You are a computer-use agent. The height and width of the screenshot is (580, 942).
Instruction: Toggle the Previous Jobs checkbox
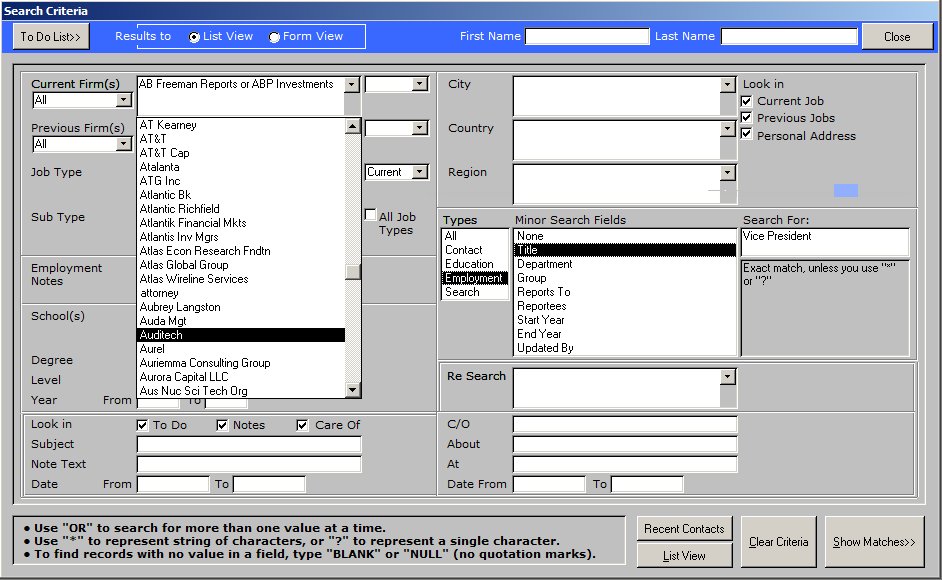(x=746, y=118)
